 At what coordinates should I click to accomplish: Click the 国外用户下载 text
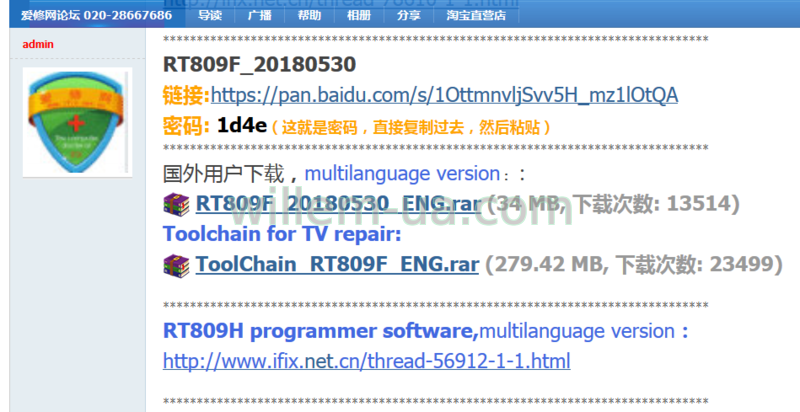click(x=223, y=174)
